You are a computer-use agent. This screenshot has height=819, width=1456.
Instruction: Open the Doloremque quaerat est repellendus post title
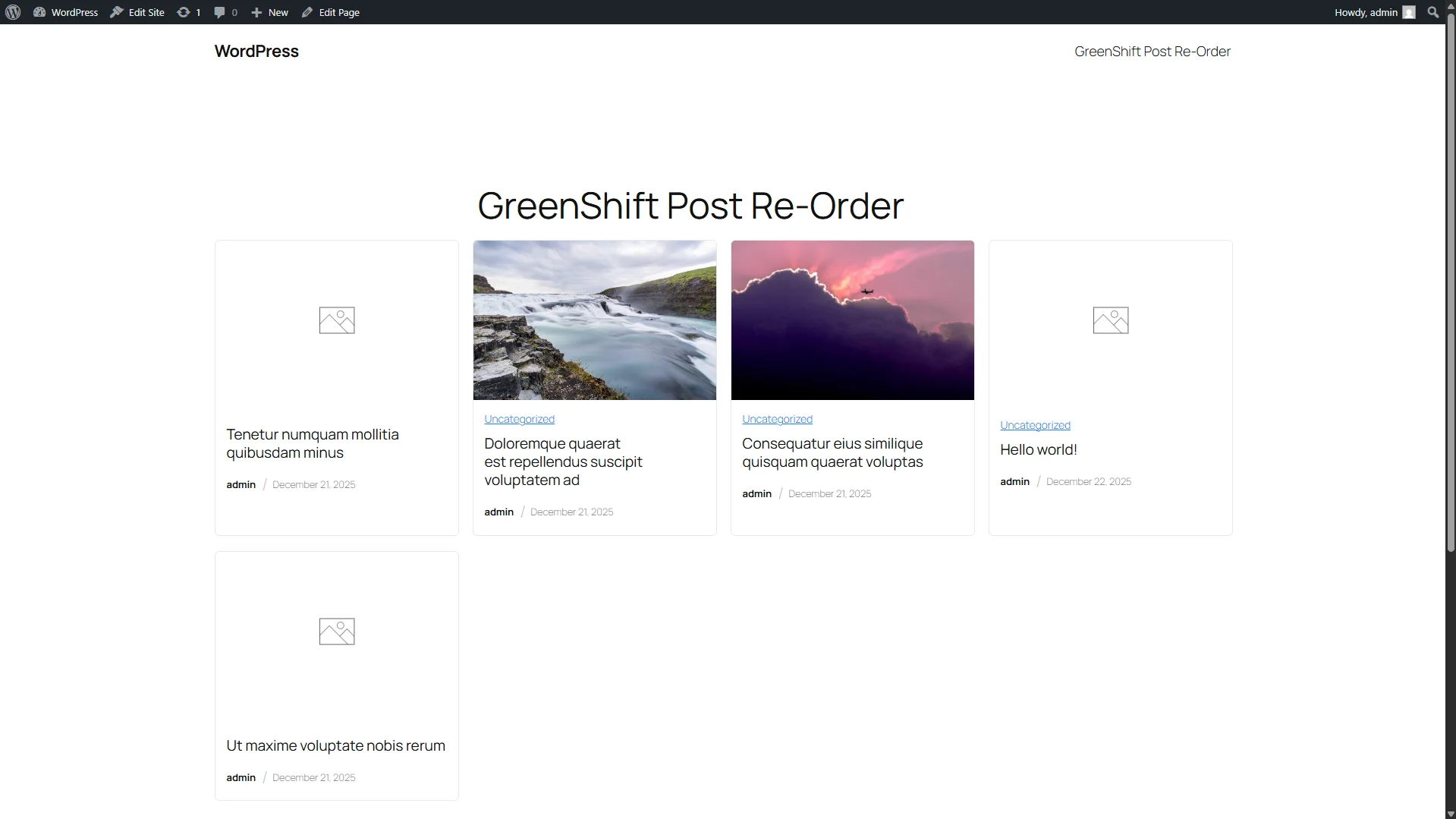pos(564,461)
